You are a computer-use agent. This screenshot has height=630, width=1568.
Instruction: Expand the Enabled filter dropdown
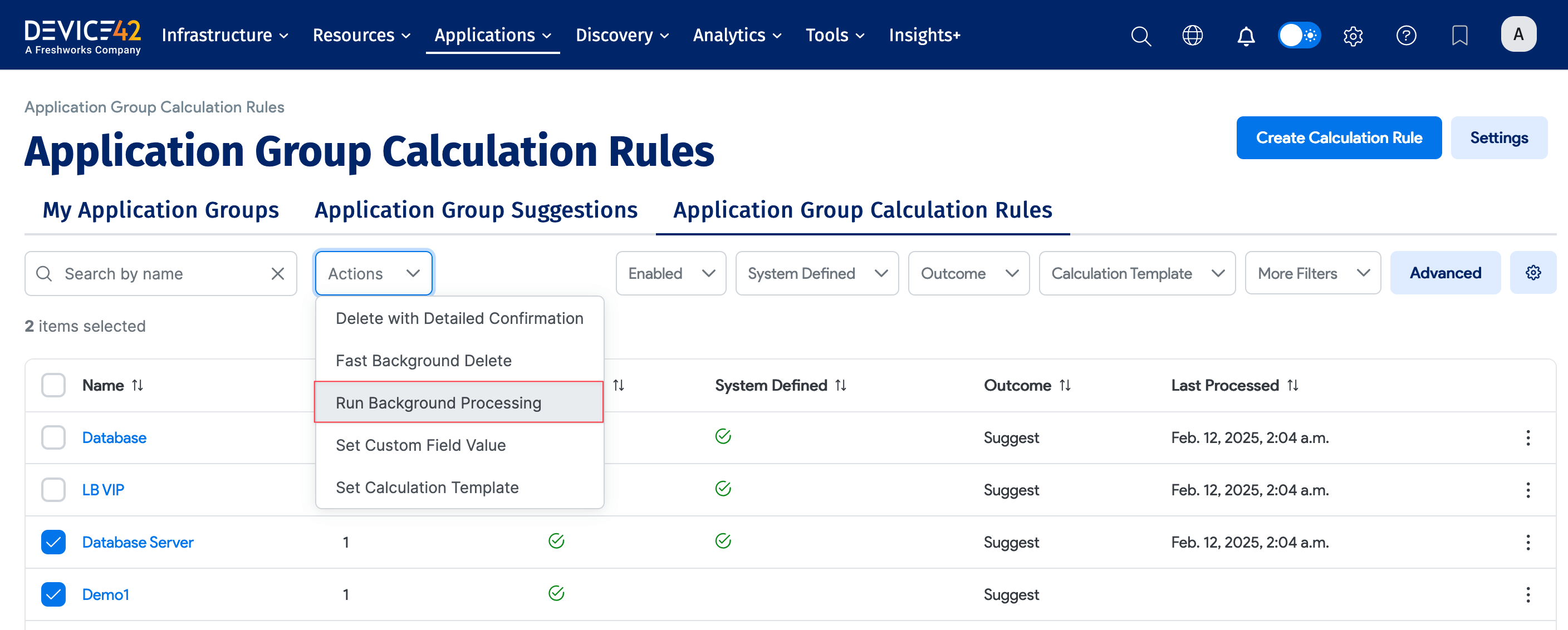click(670, 274)
